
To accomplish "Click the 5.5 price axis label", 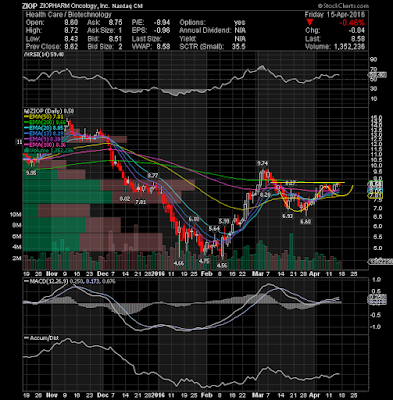I will (378, 237).
